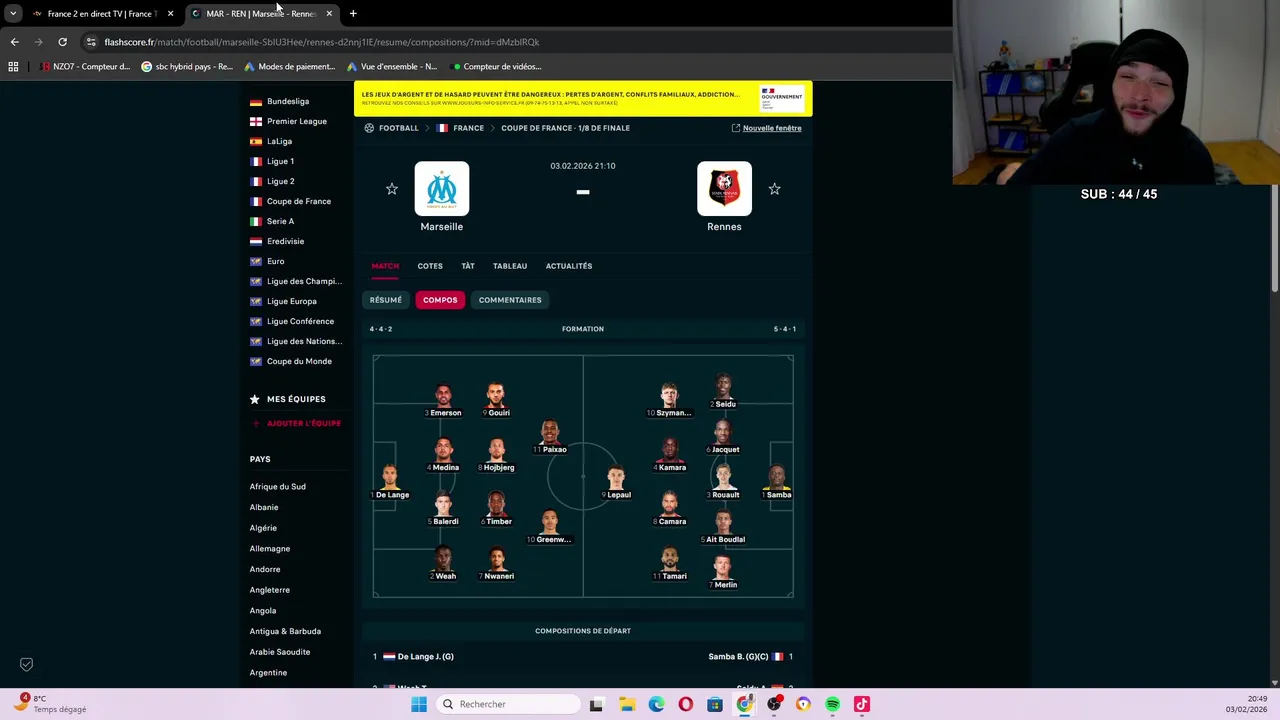Click De Lange J. in lineup list
The image size is (1280, 720).
pyautogui.click(x=425, y=657)
